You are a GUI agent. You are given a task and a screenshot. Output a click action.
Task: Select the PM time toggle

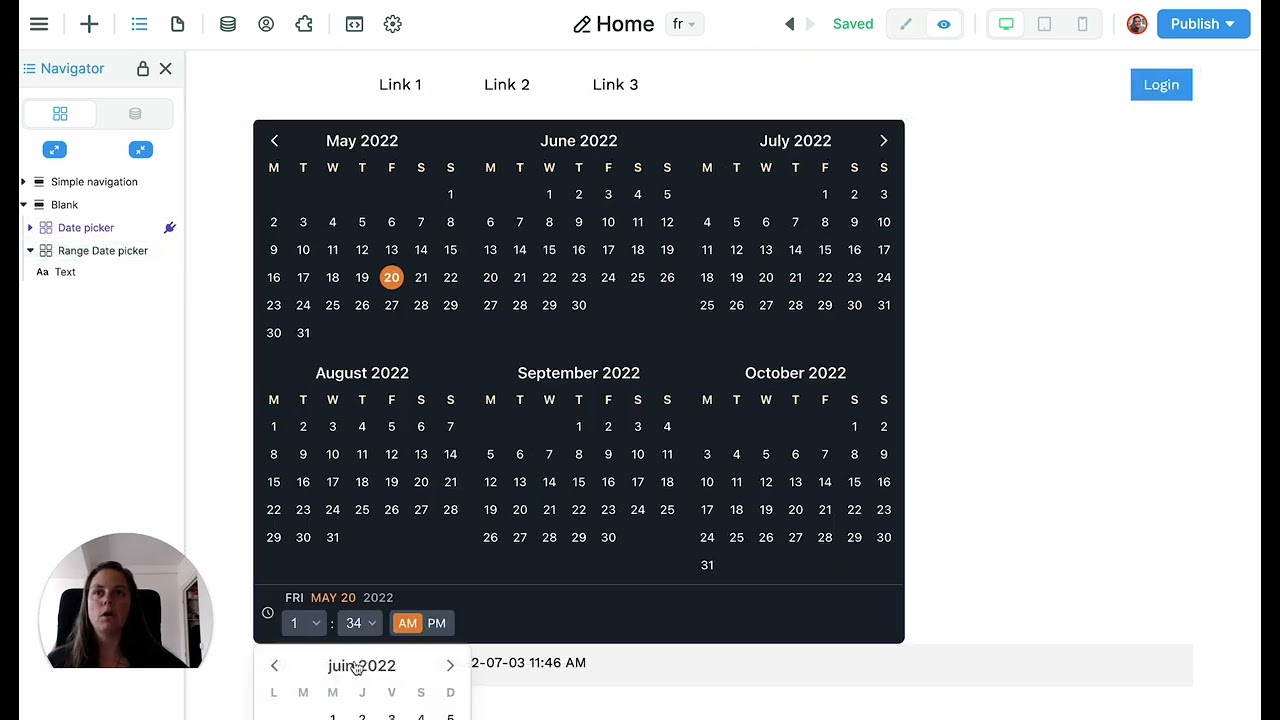437,623
